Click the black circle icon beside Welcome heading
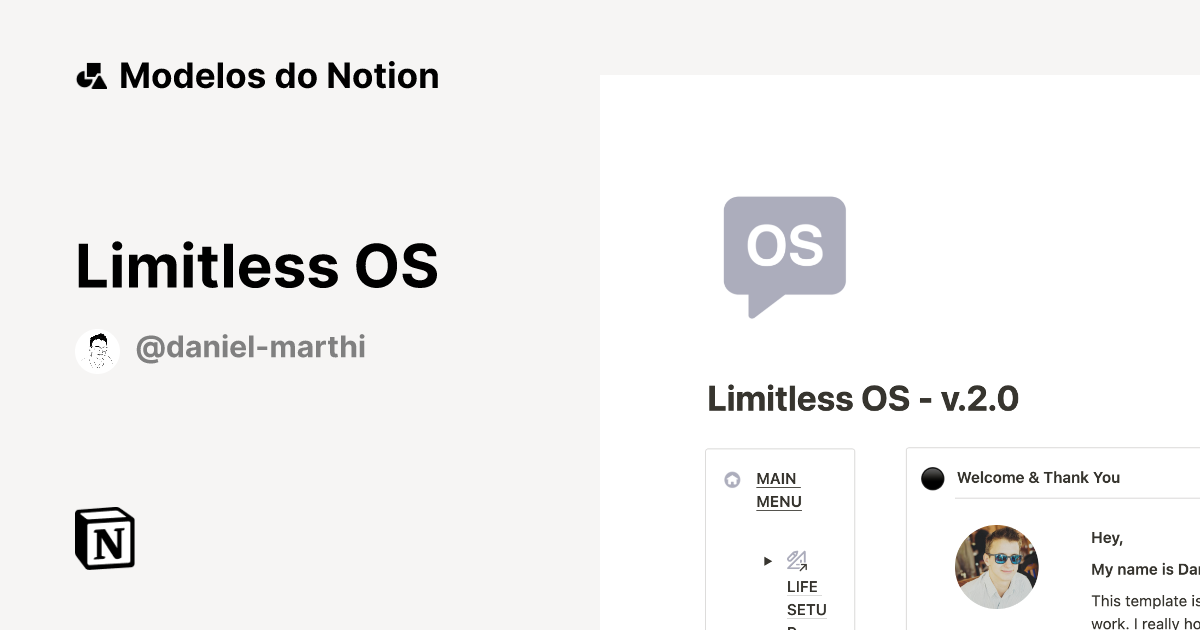Screen dimensions: 1200x630 coord(932,478)
